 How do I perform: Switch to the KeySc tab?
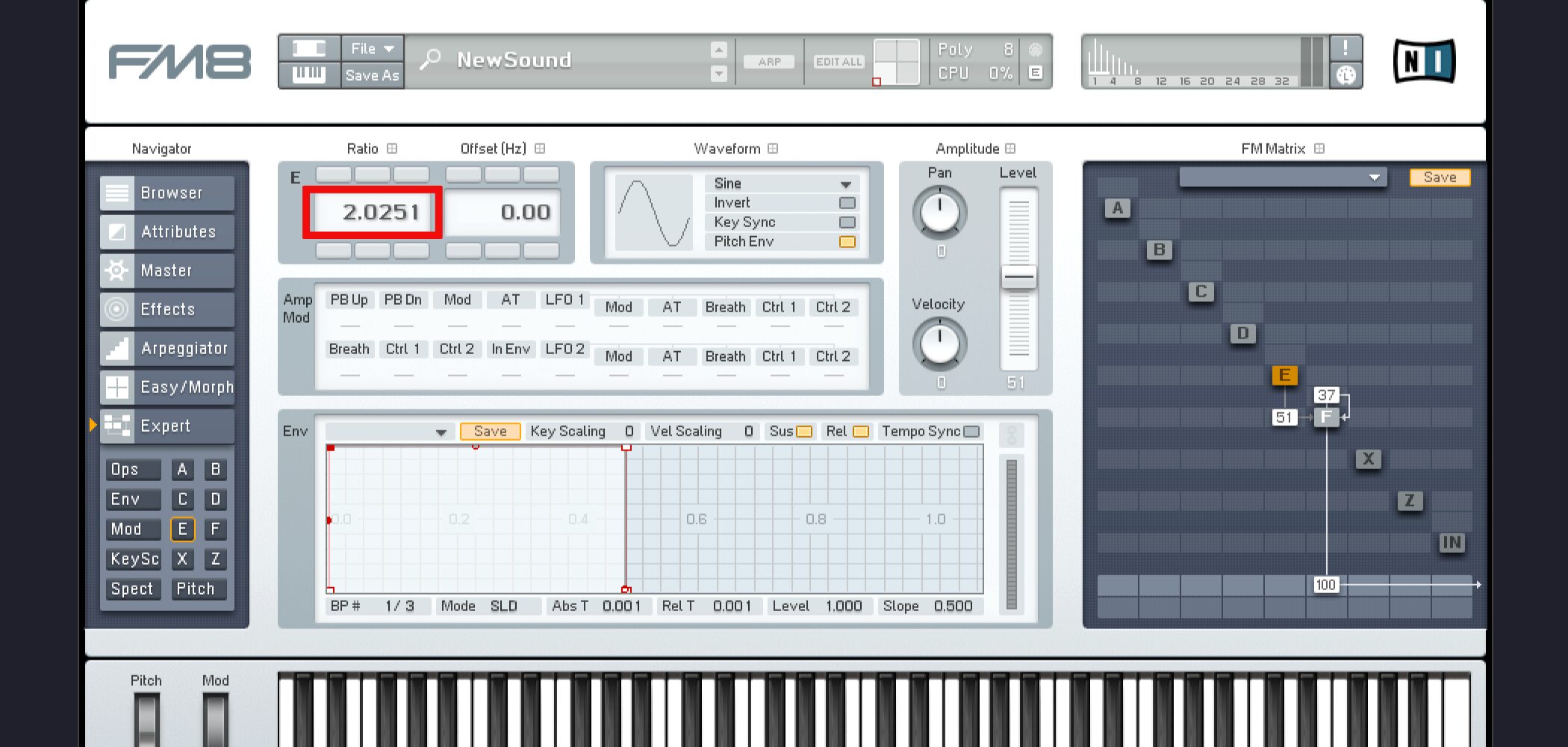point(133,559)
